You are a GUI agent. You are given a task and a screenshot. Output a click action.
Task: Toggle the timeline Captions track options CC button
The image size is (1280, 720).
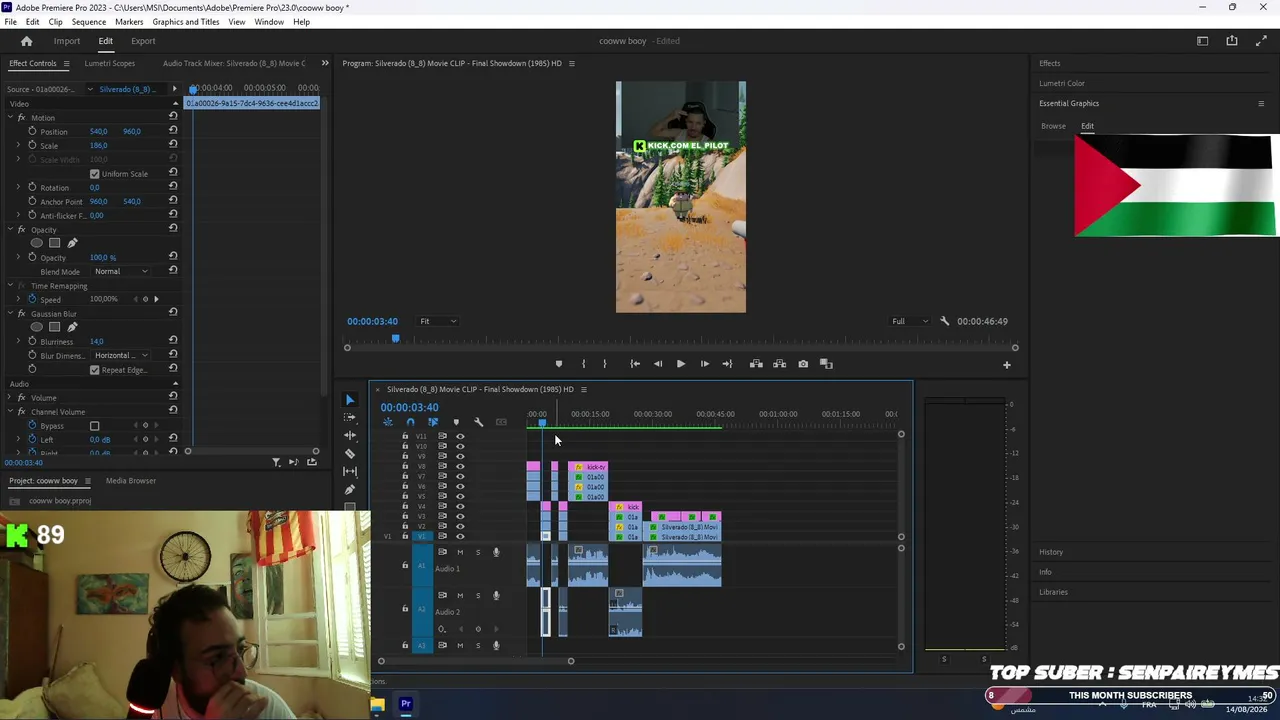[x=501, y=422]
